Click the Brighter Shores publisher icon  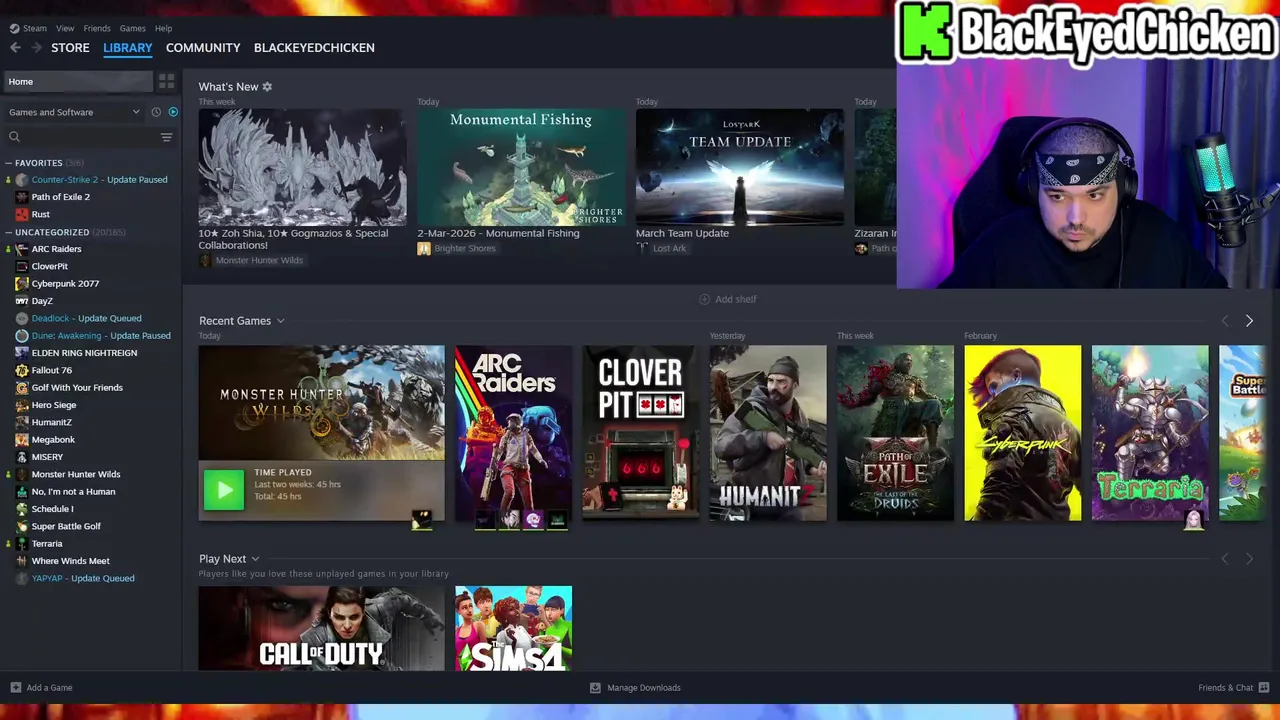point(424,248)
